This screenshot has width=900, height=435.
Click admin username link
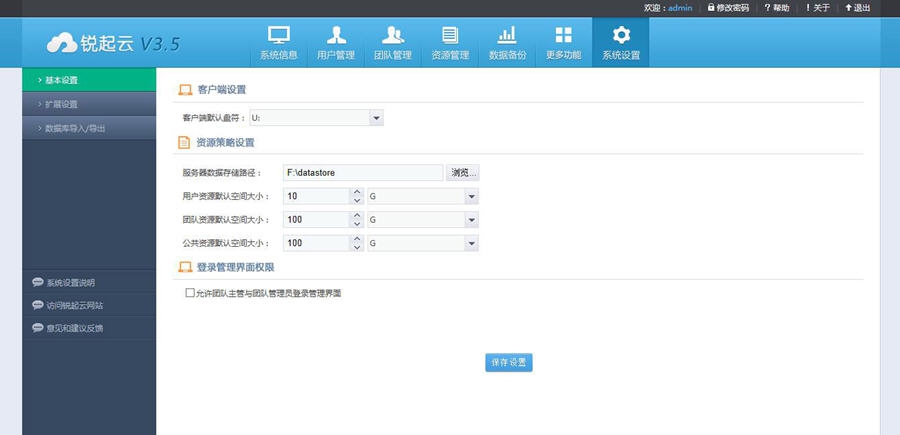680,7
